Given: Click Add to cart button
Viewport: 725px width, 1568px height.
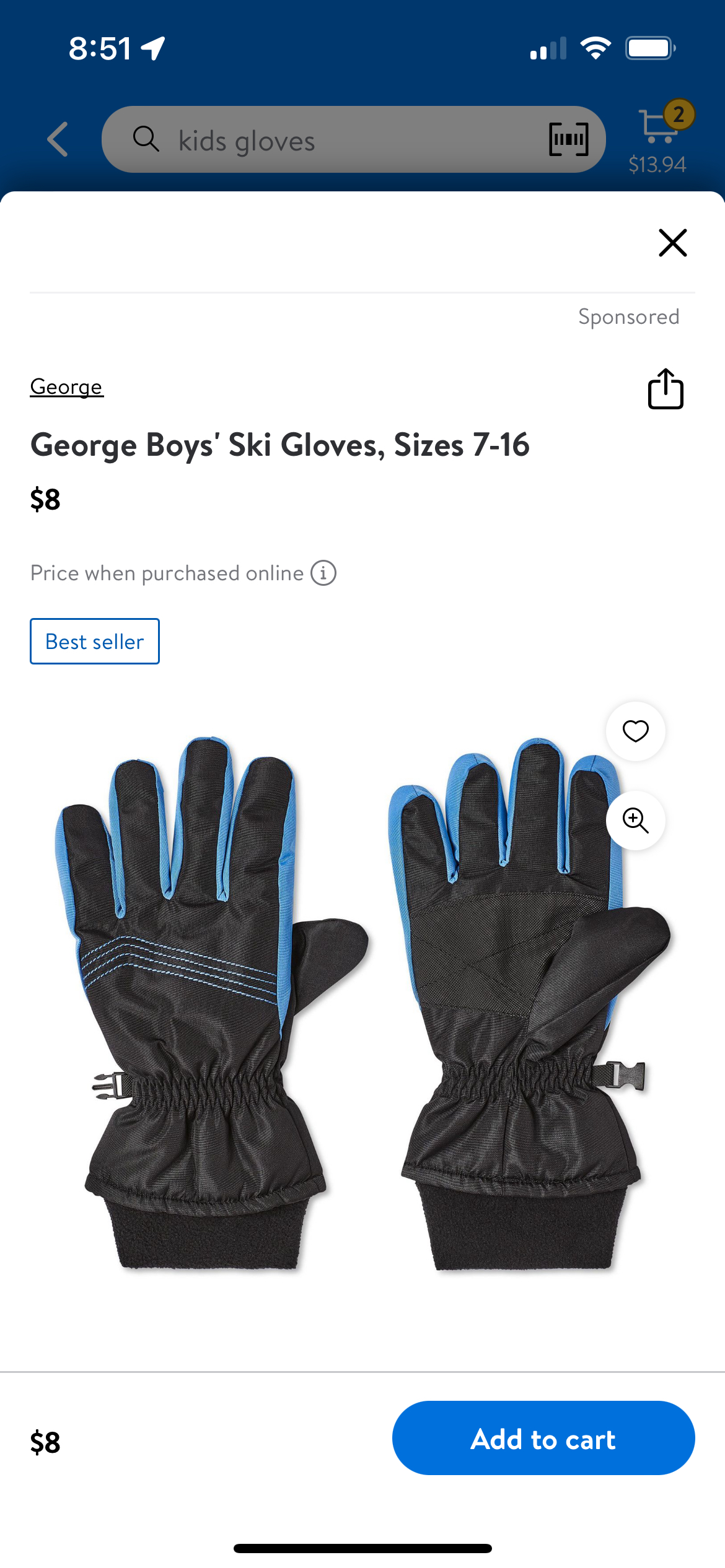Looking at the screenshot, I should click(543, 1438).
